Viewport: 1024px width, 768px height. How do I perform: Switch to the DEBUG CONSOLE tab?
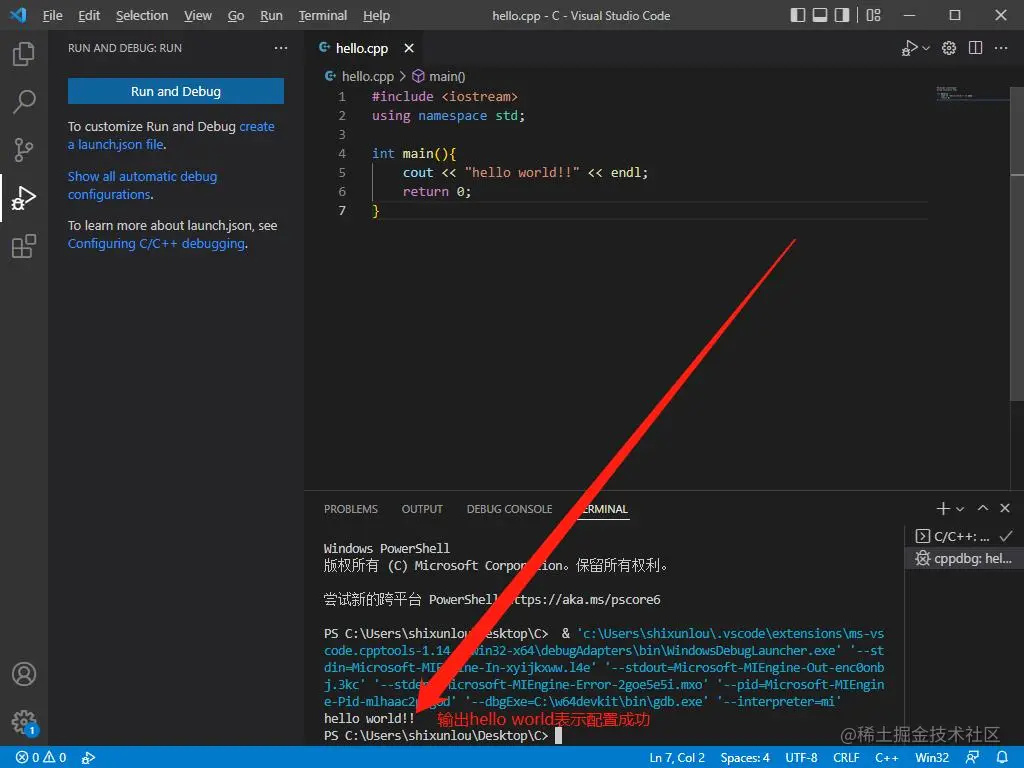(x=509, y=509)
